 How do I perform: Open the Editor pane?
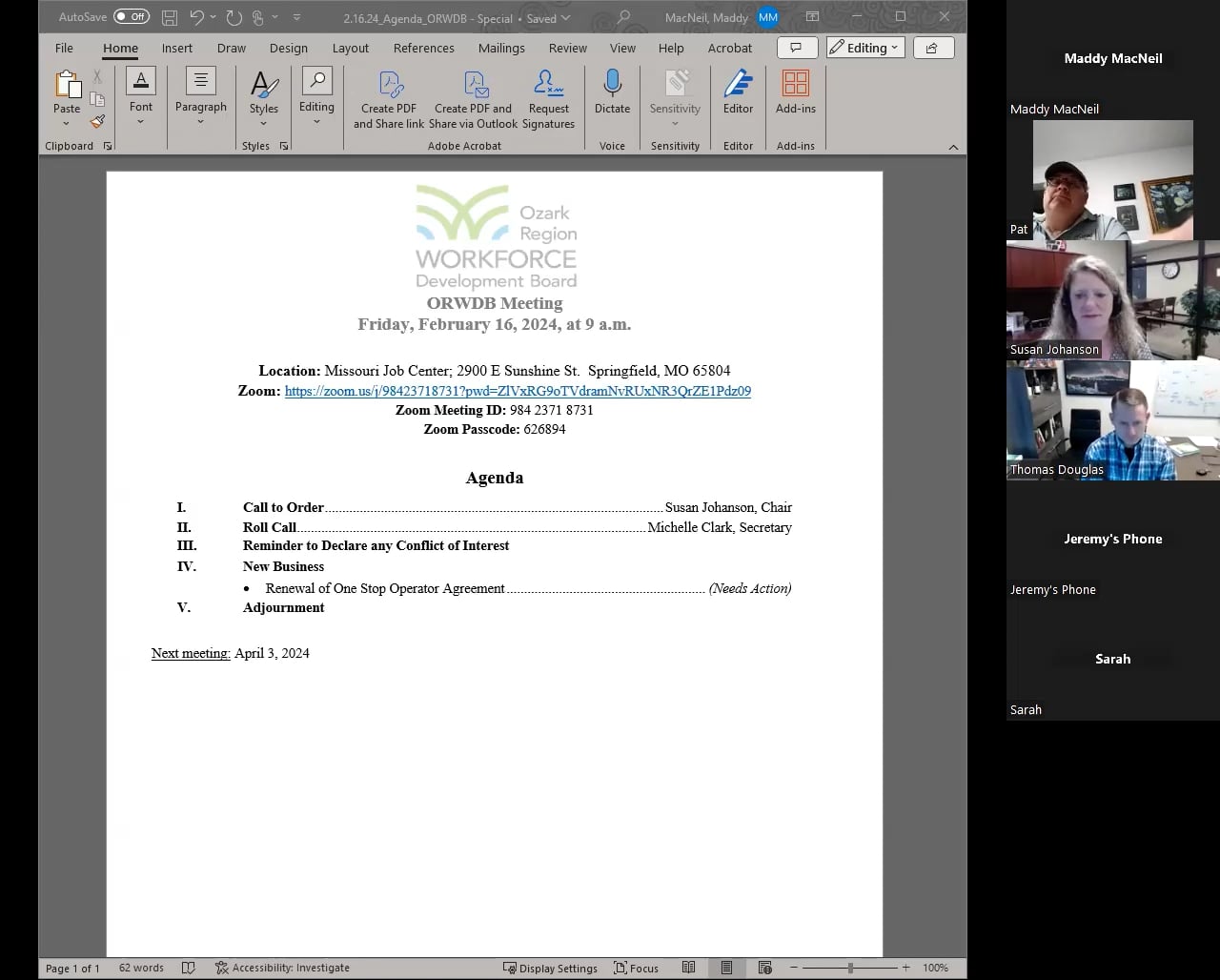[738, 92]
